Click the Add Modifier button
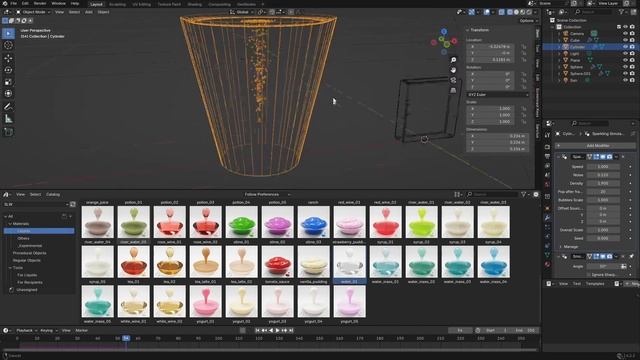Viewport: 640px width, 360px height. tap(596, 146)
